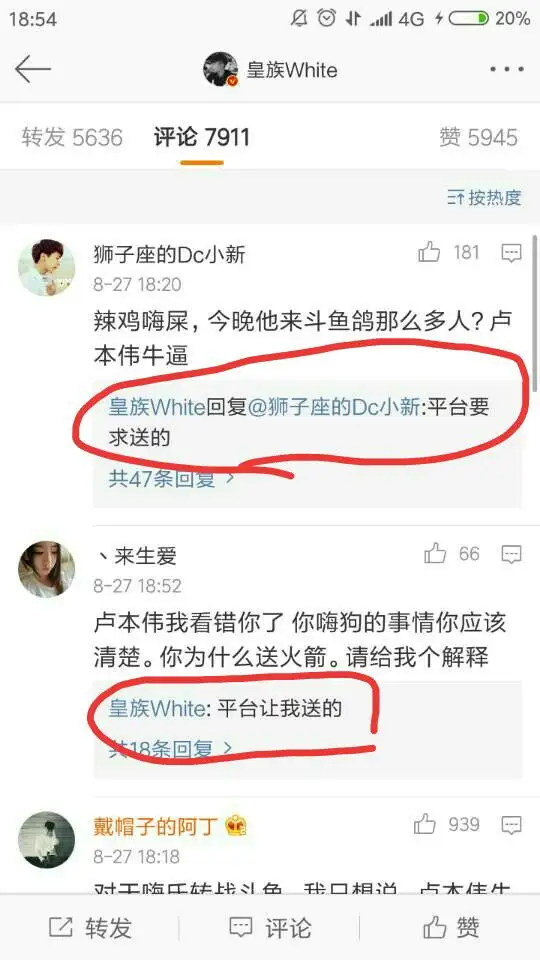Open the three-dot more options menu
The width and height of the screenshot is (540, 960).
click(x=506, y=69)
